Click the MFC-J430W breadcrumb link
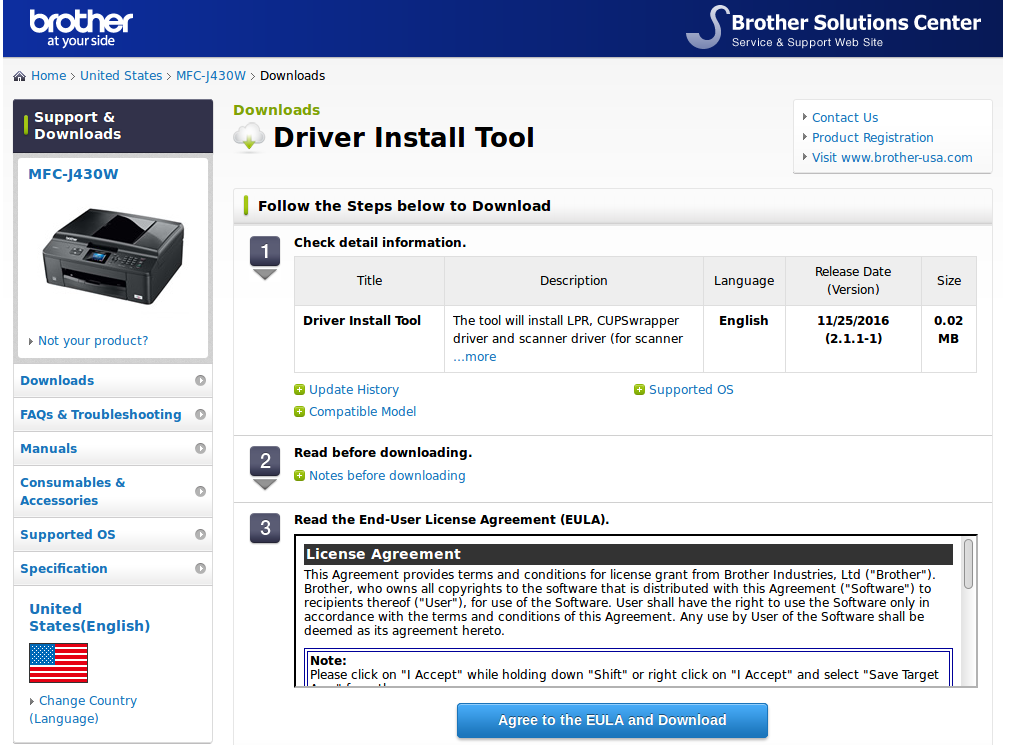This screenshot has height=745, width=1009. (211, 76)
